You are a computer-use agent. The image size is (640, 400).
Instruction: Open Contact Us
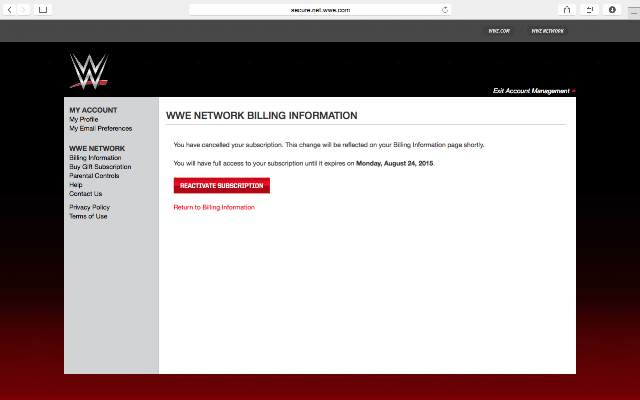coord(85,194)
